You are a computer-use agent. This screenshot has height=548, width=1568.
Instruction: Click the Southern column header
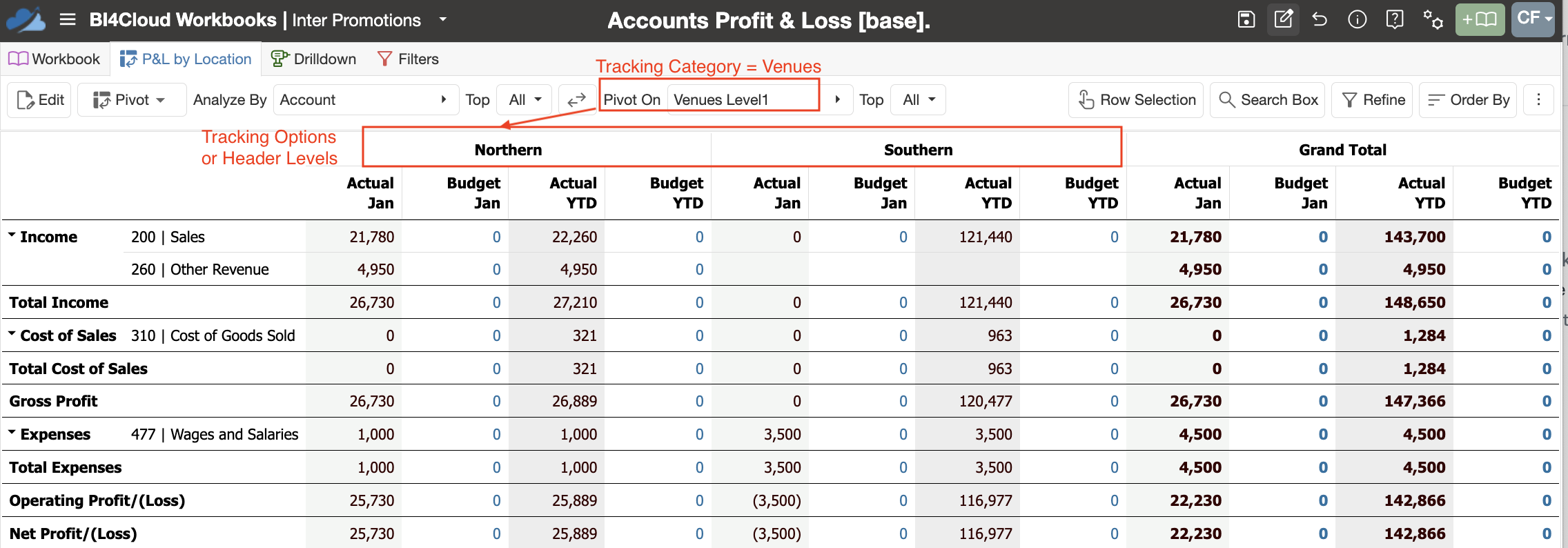point(918,150)
